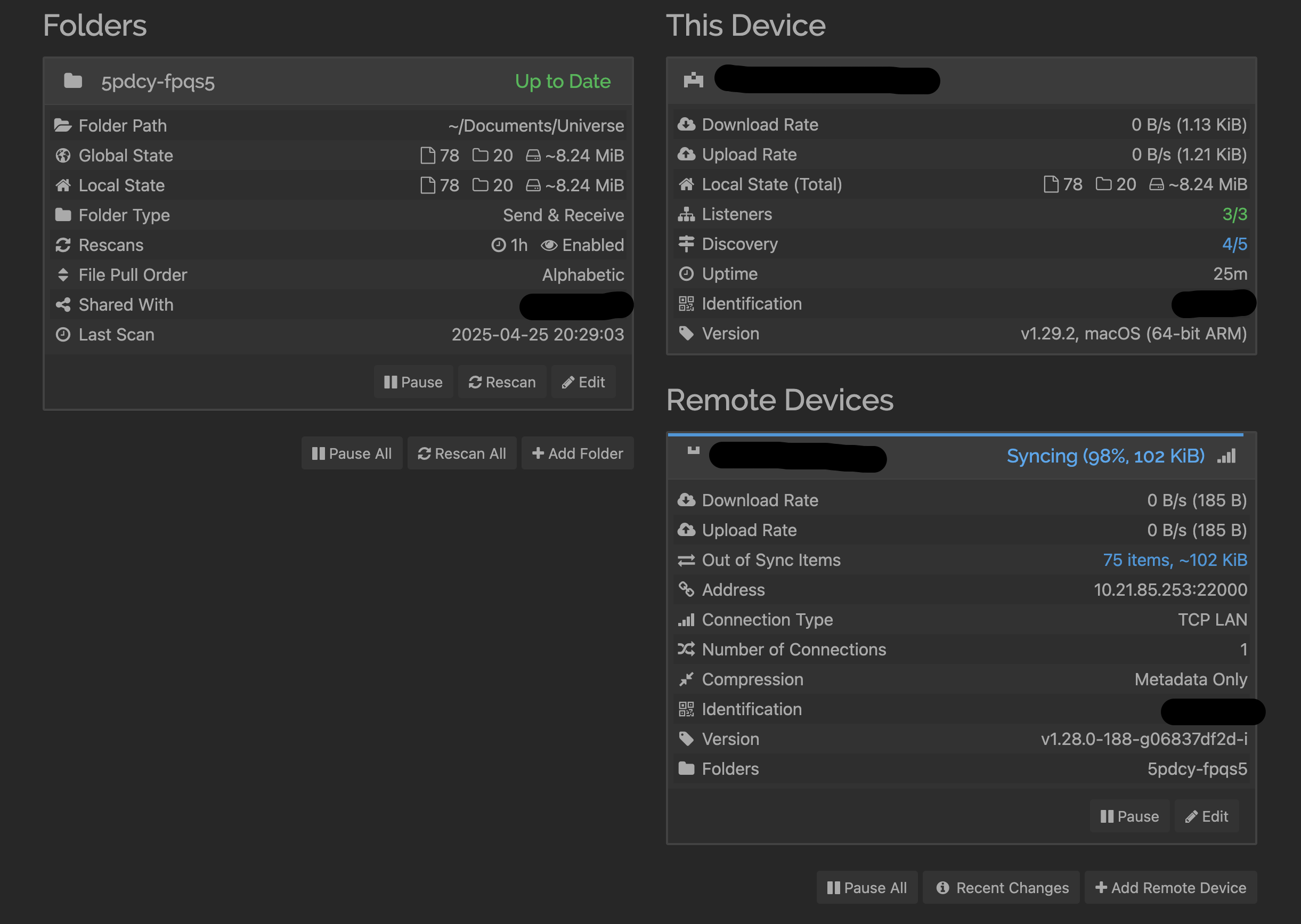Image resolution: width=1301 pixels, height=924 pixels.
Task: Click the Shared With share icon
Action: 62,304
